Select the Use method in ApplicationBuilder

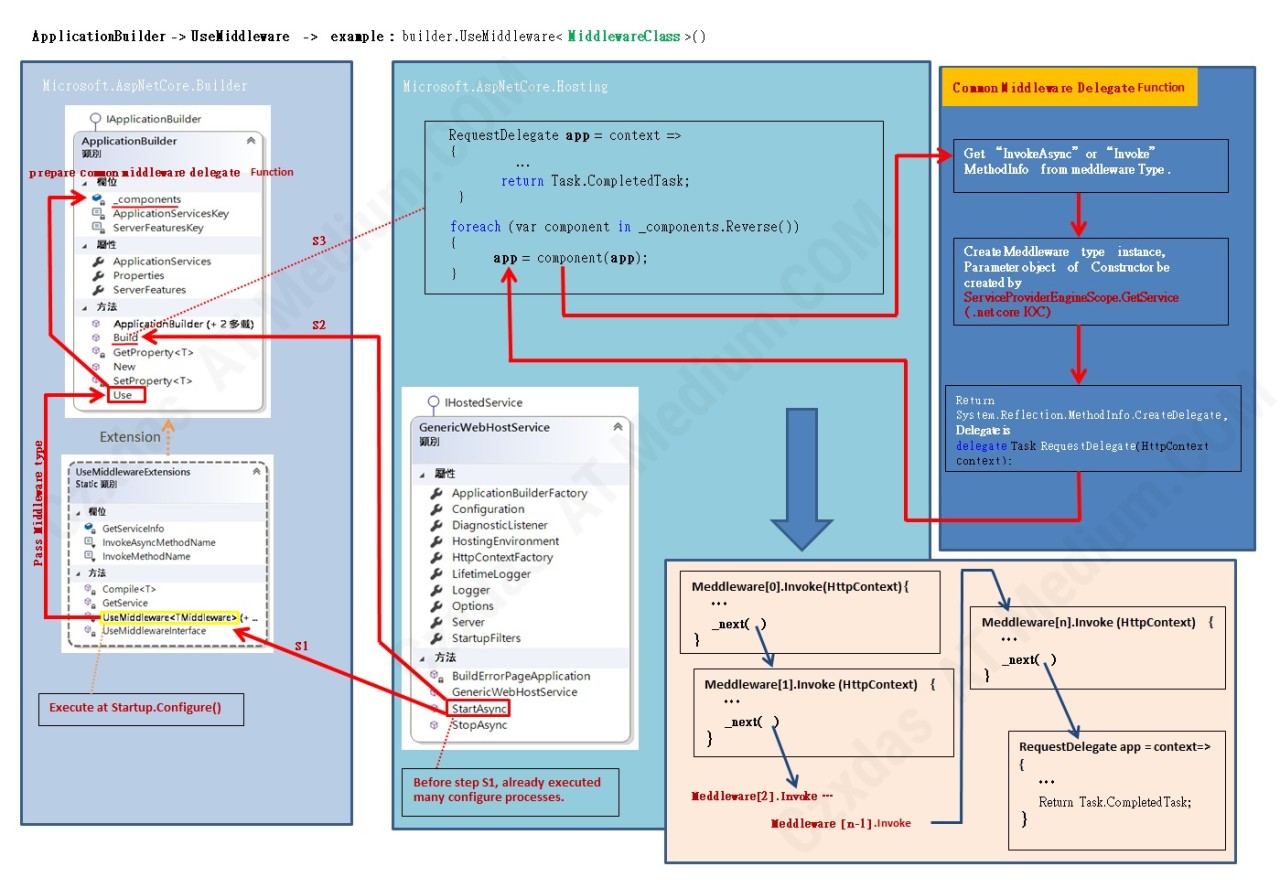(122, 395)
